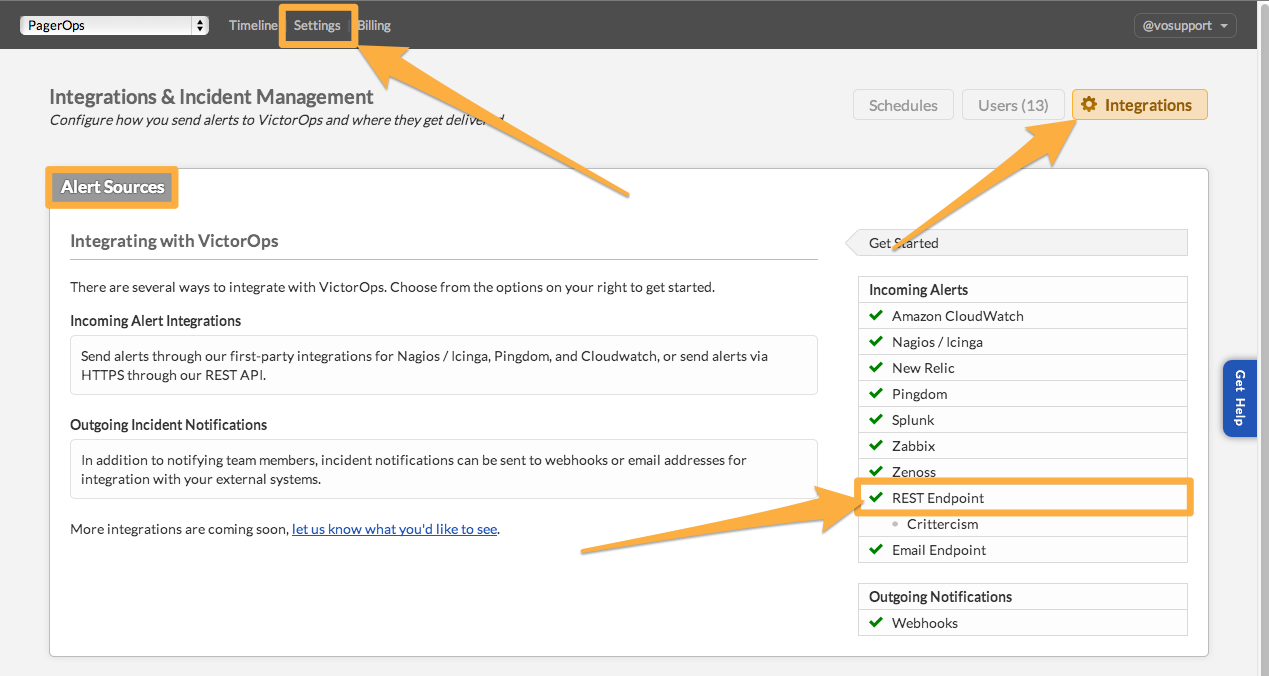Click the incoming alert description box about Nagios and Pingdom

coord(444,365)
